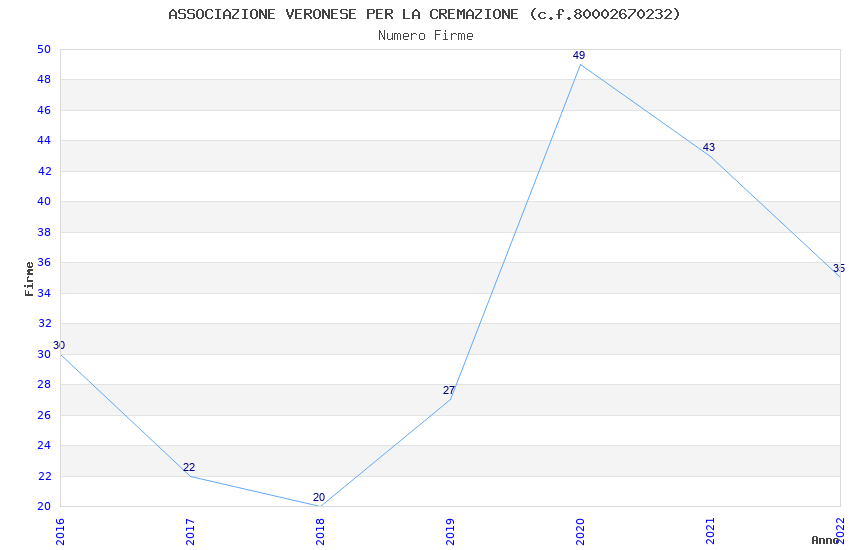Image resolution: width=850 pixels, height=550 pixels.
Task: Click y-axis tick value 48
Action: [44, 80]
